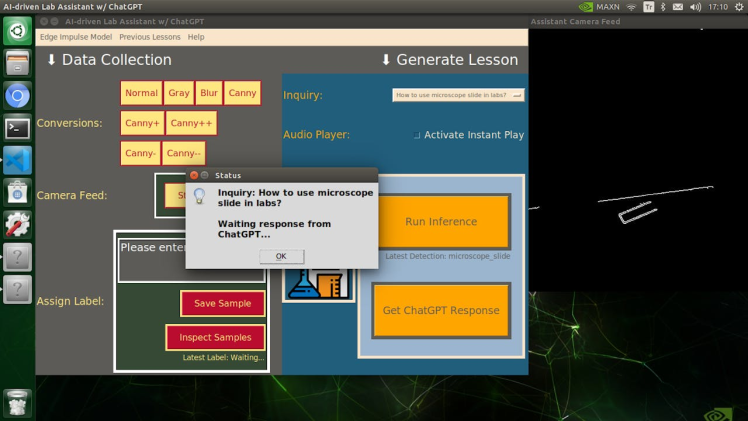Expand the Inquiry dropdown selection
Screen dimensions: 748x421
[x=518, y=95]
